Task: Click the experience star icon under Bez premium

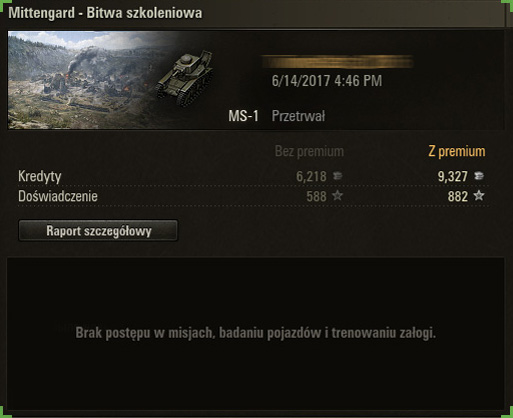Action: [338, 196]
